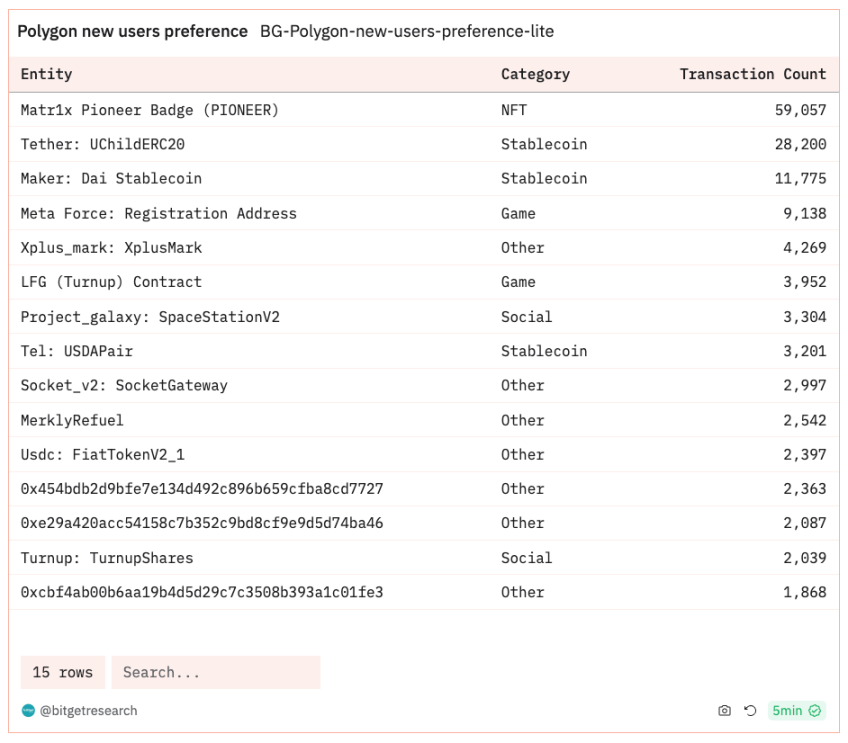This screenshot has width=848, height=743.
Task: Focus the Search... input field
Action: tap(216, 672)
